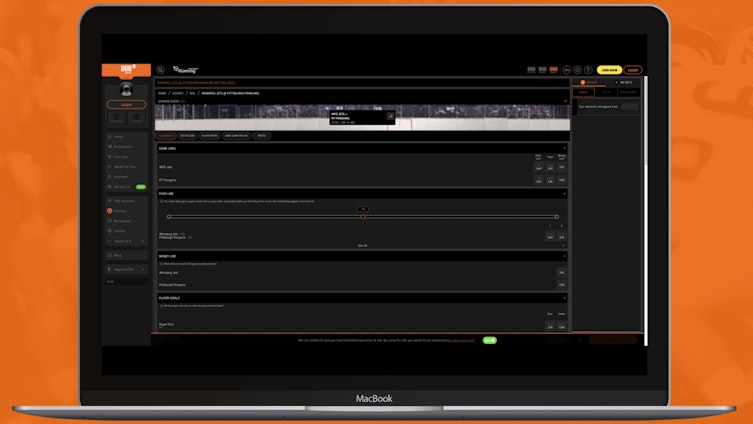
Task: Open the My Bets tab
Action: pos(625,83)
